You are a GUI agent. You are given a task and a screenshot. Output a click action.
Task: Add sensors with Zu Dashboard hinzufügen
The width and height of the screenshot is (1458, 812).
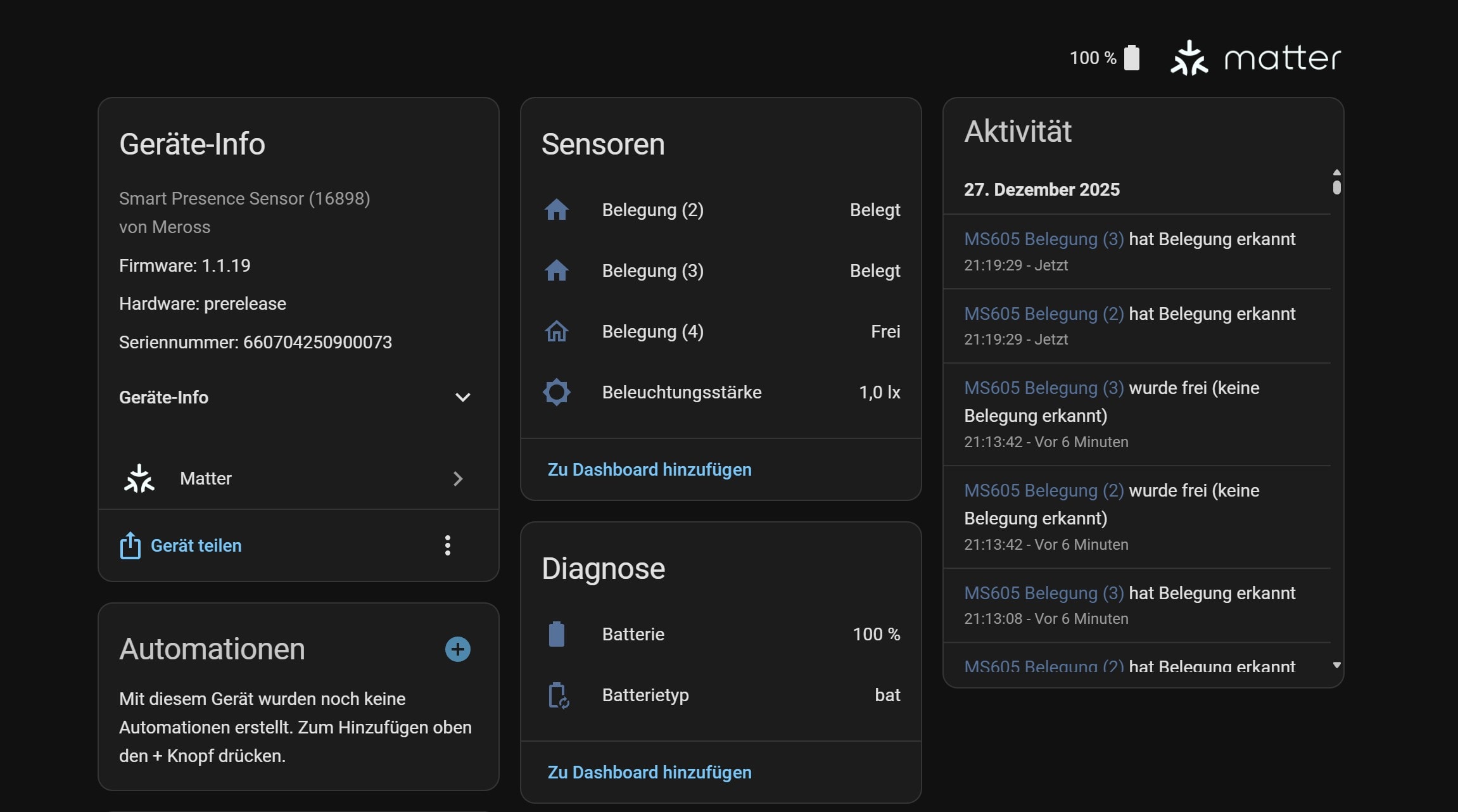point(649,469)
